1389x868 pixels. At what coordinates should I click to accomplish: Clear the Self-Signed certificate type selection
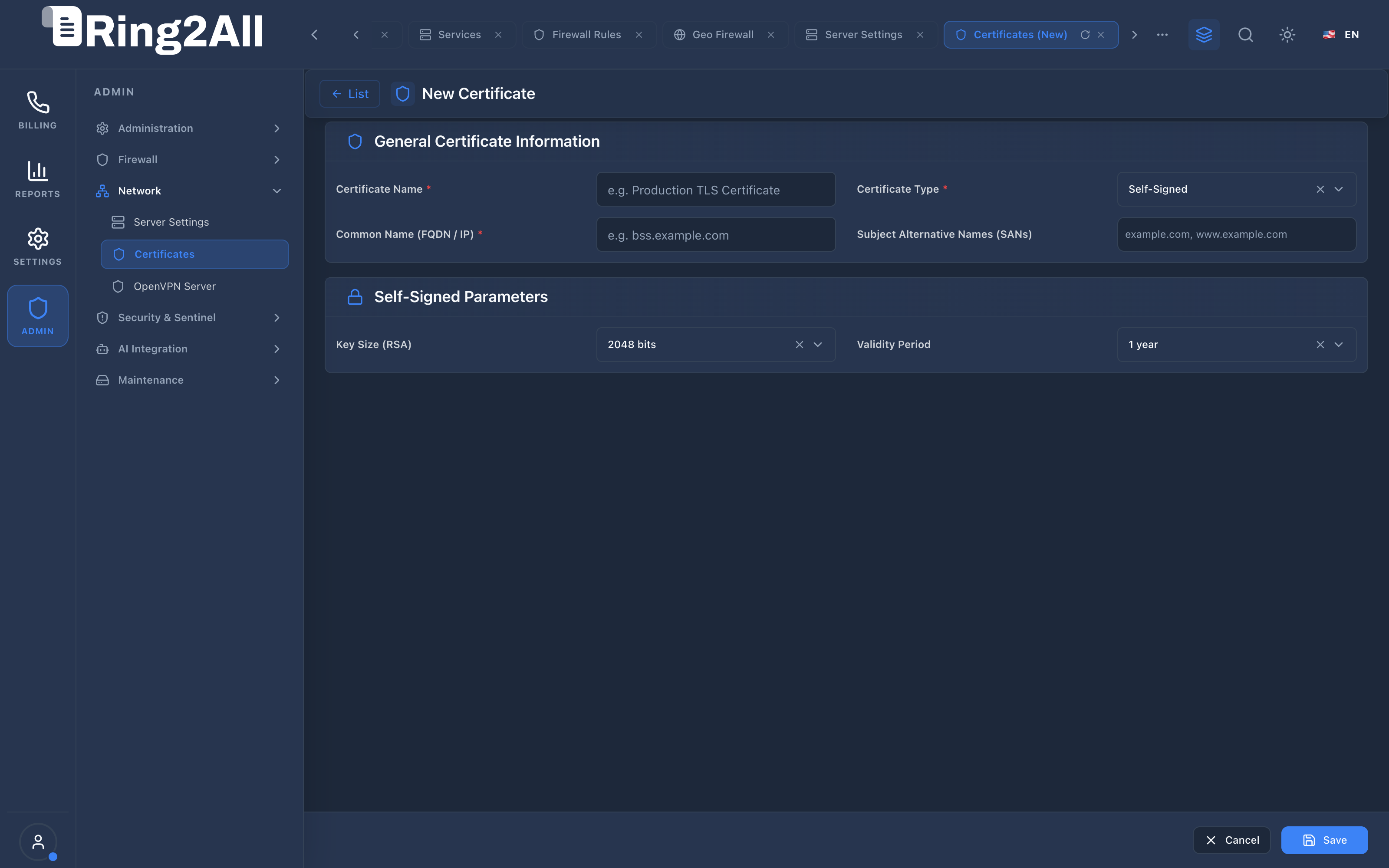pos(1320,190)
